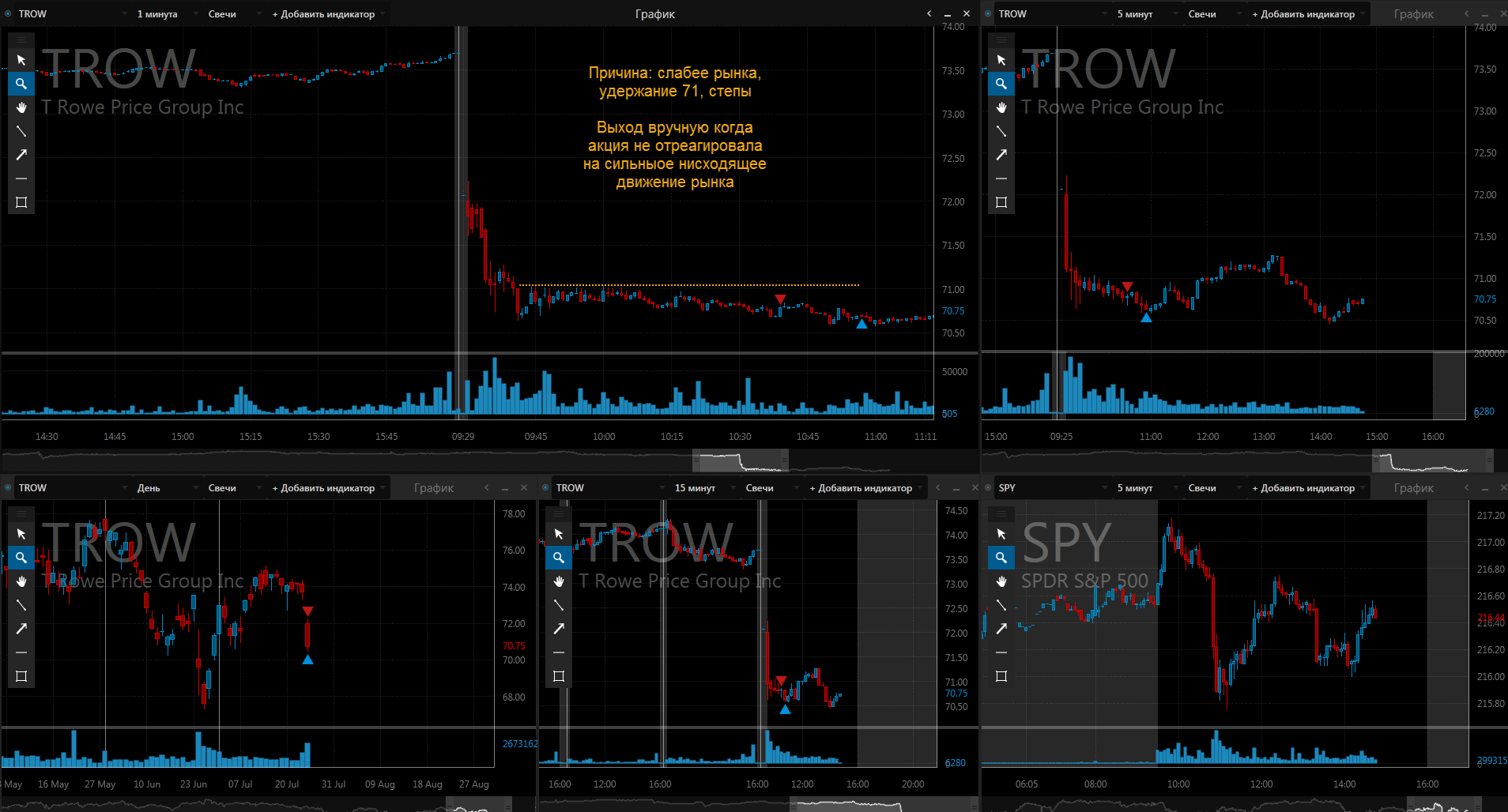Collapse TROW 1 минута panel with left arrow

tap(929, 13)
